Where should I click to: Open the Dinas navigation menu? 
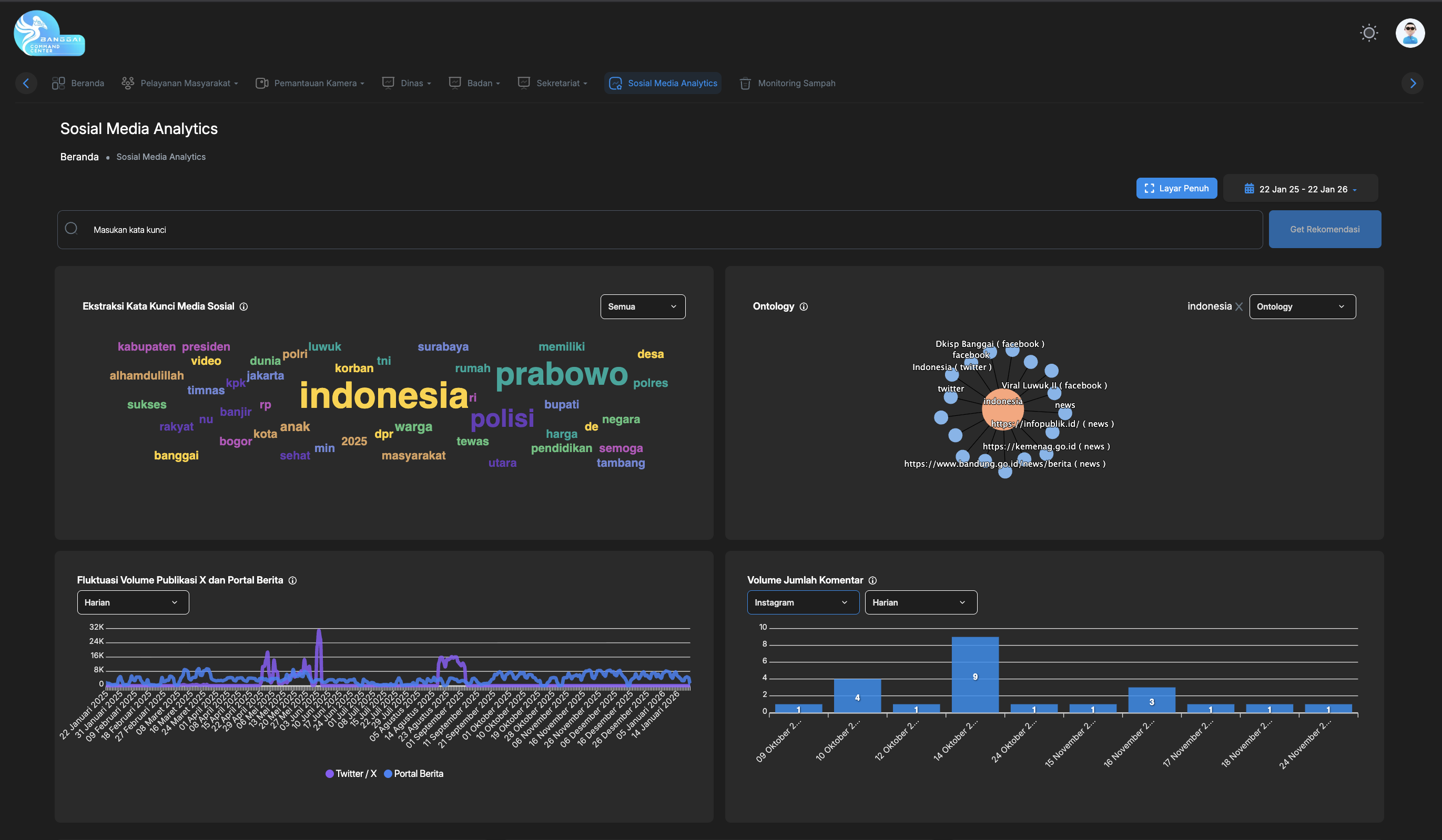(x=407, y=83)
